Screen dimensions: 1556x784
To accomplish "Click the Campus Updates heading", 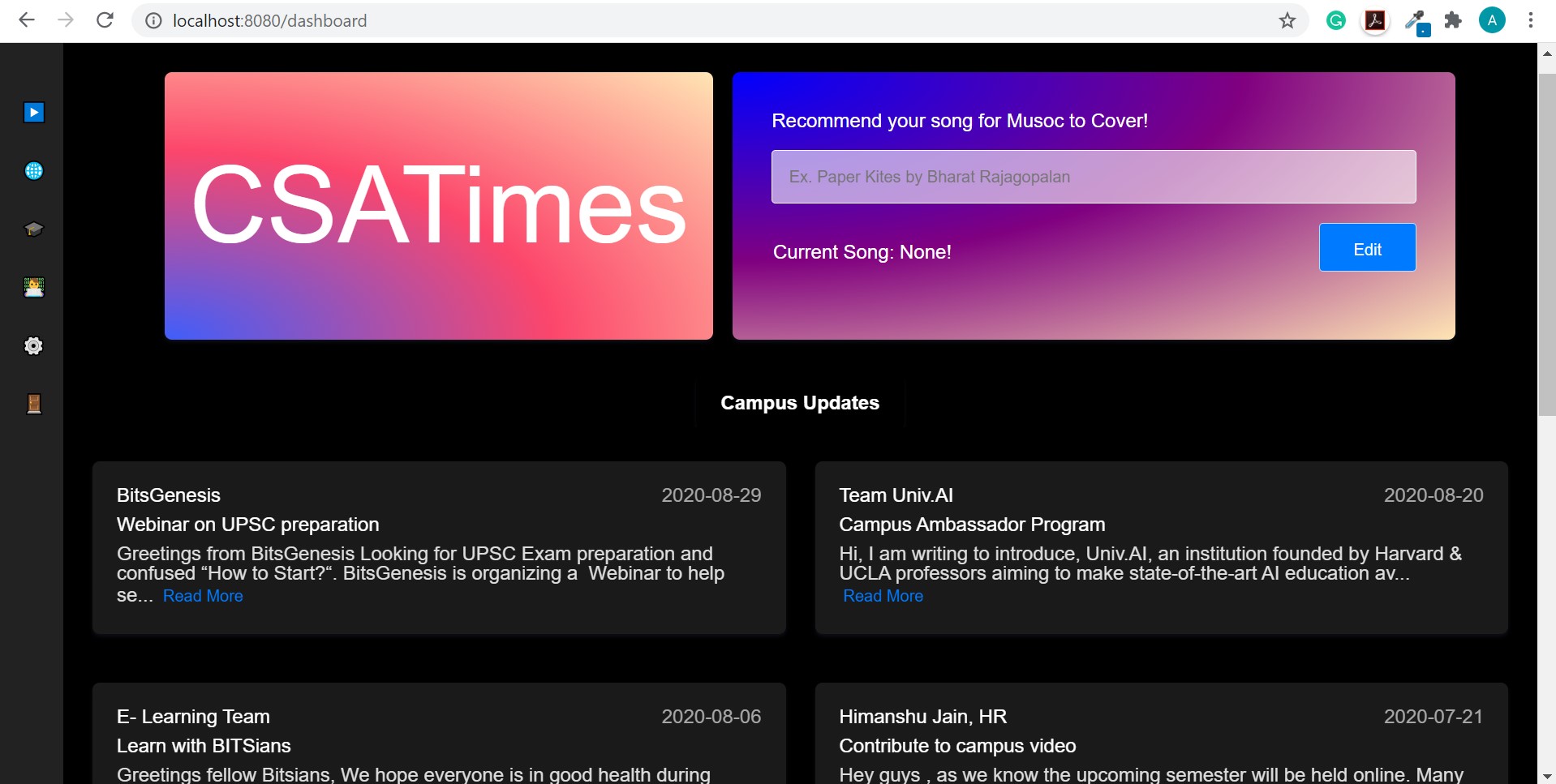I will pyautogui.click(x=800, y=403).
